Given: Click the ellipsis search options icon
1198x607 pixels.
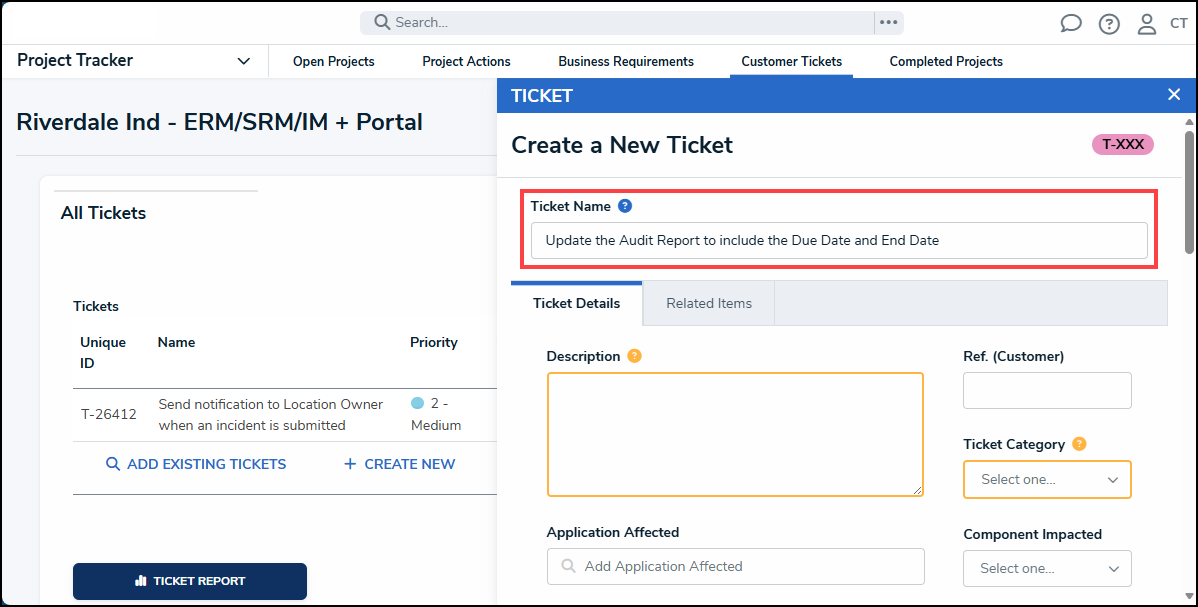Looking at the screenshot, I should point(888,21).
